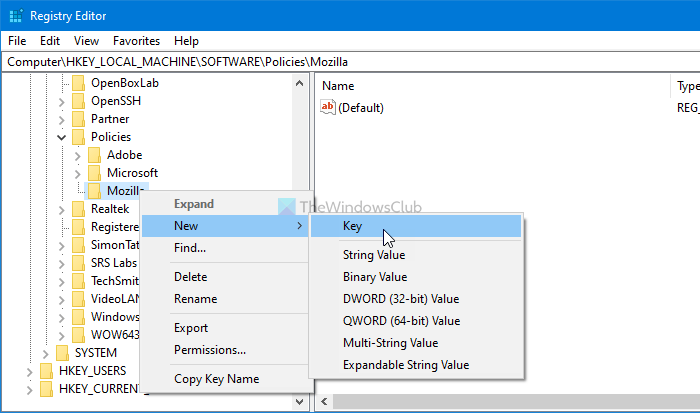
Task: Click the tree pane scroll up arrow
Action: 300,83
